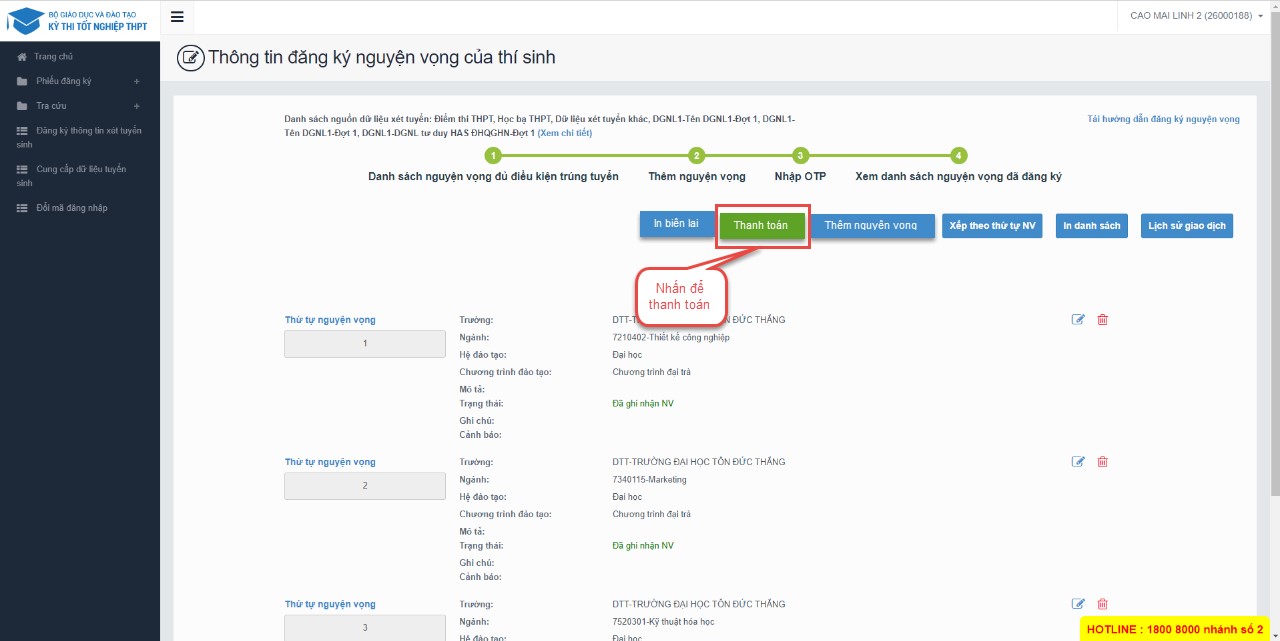Edit the second wish (Marketing)
The width and height of the screenshot is (1280, 641).
click(1078, 462)
